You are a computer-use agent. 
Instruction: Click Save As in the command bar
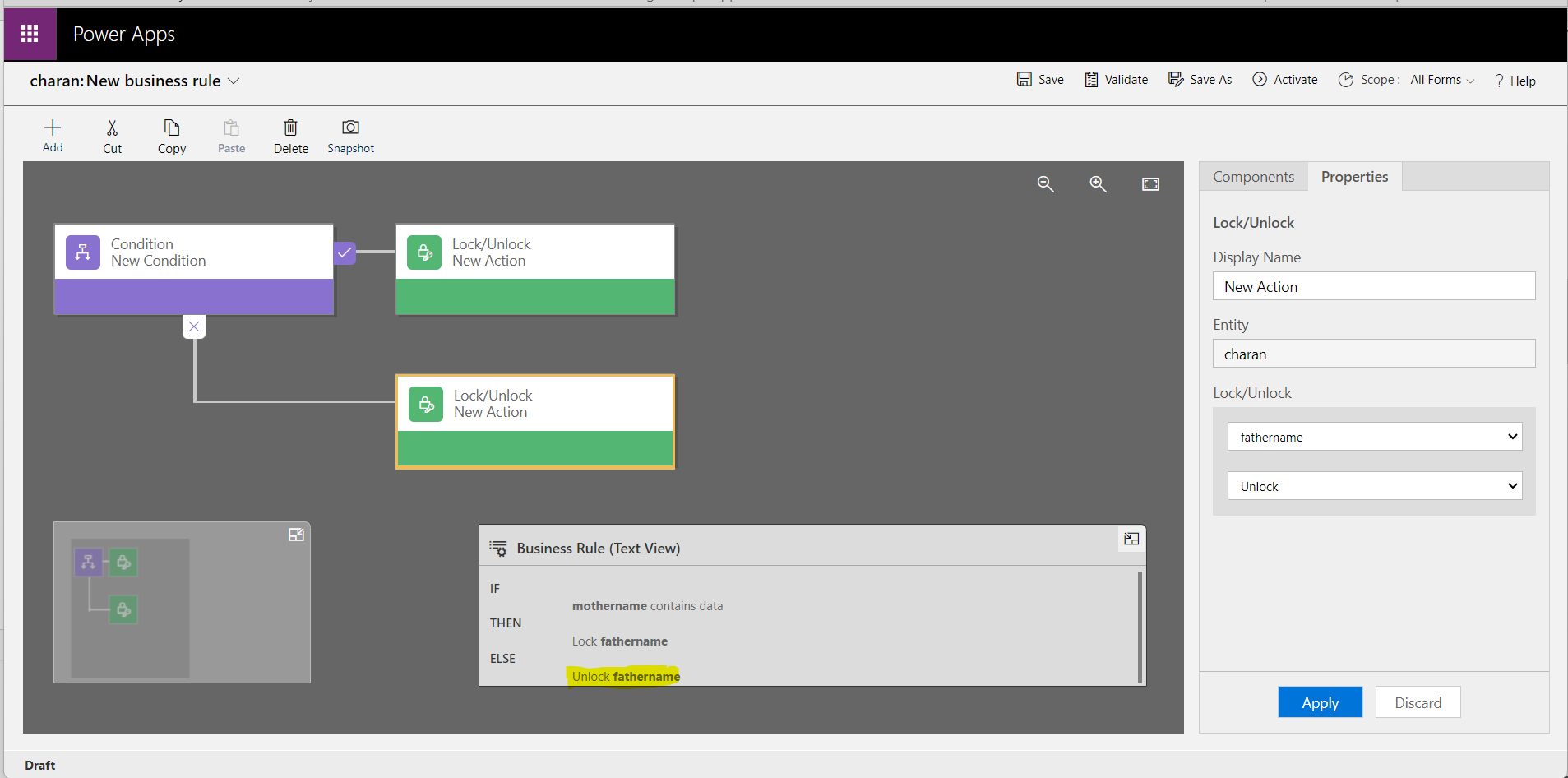[x=1200, y=80]
